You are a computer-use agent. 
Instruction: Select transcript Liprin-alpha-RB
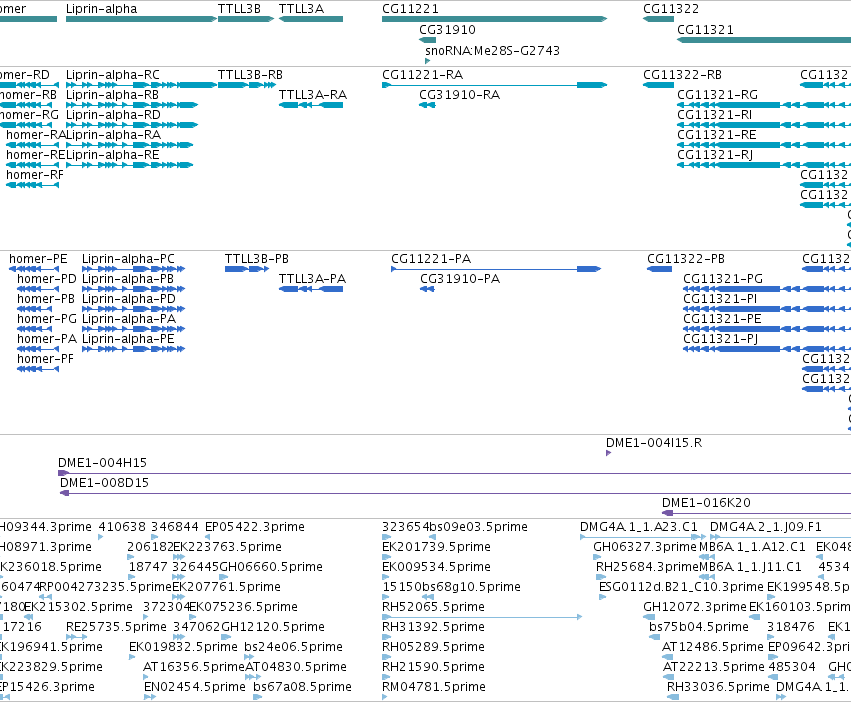click(x=132, y=105)
